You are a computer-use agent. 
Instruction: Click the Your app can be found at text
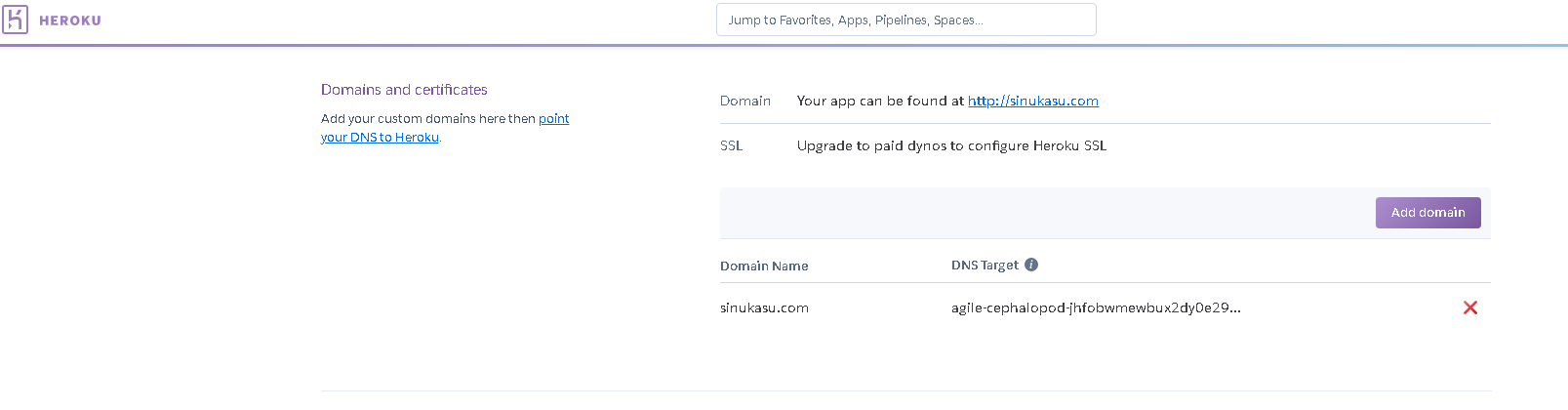pos(880,101)
